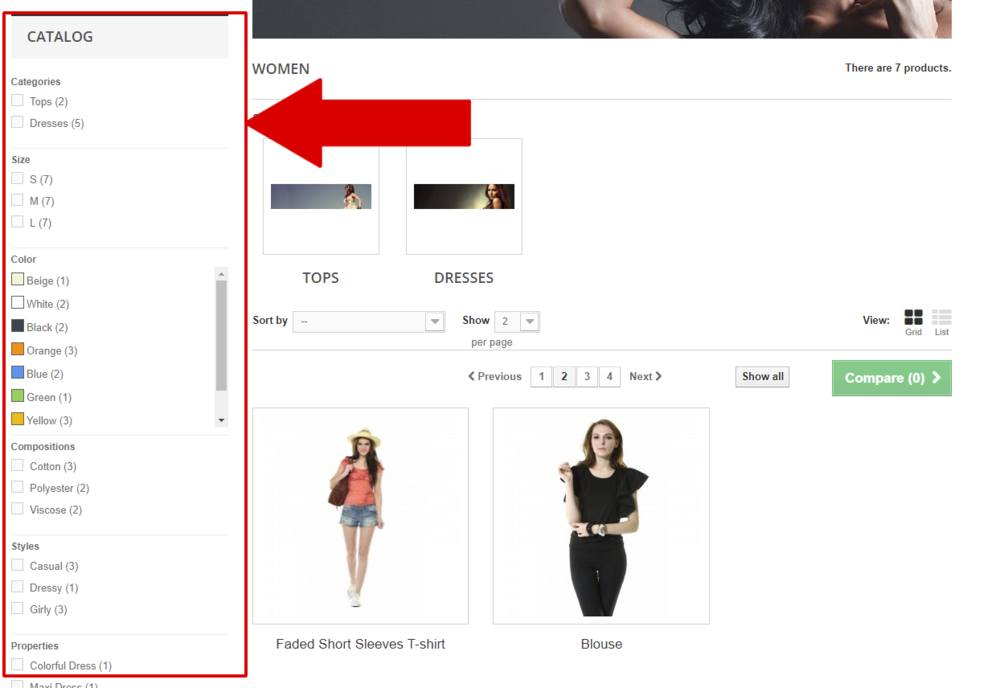Switch to Grid view
The width and height of the screenshot is (1000, 688).
pyautogui.click(x=913, y=318)
